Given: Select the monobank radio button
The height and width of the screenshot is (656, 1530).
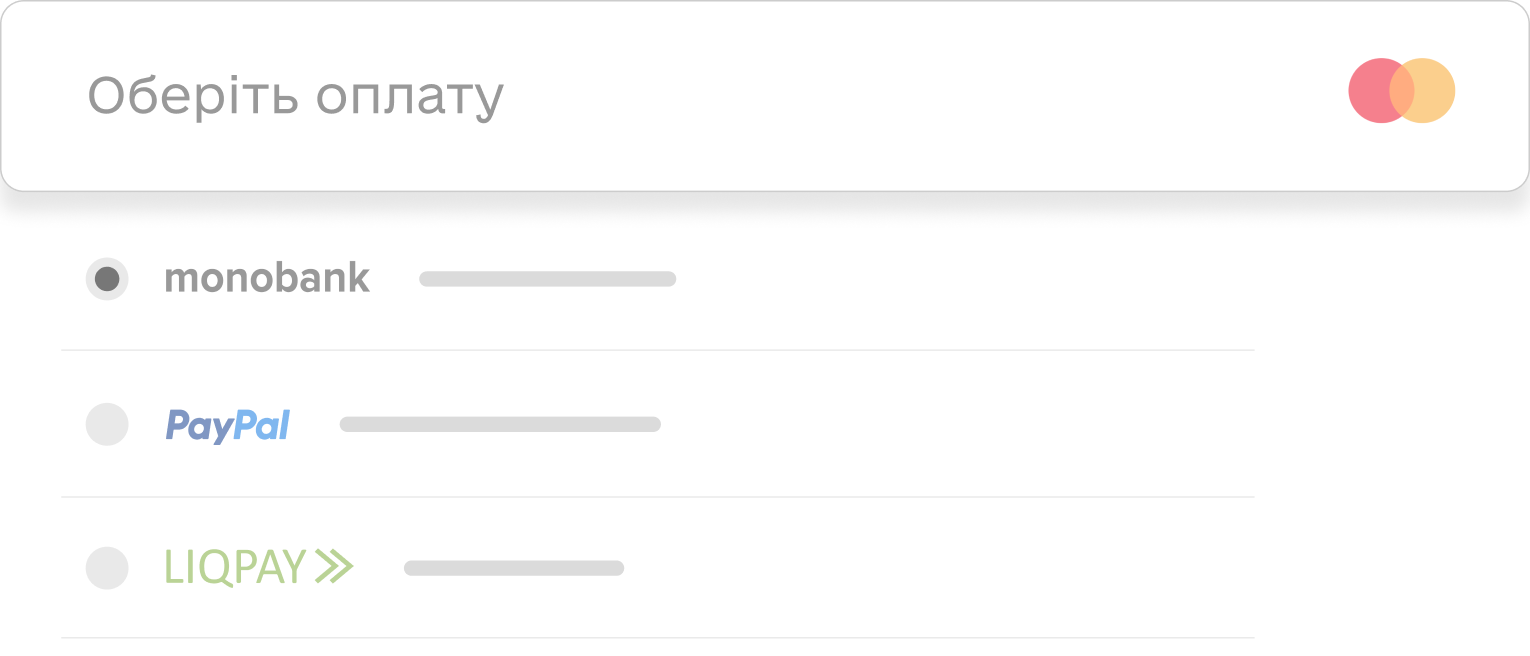Looking at the screenshot, I should click(x=107, y=278).
